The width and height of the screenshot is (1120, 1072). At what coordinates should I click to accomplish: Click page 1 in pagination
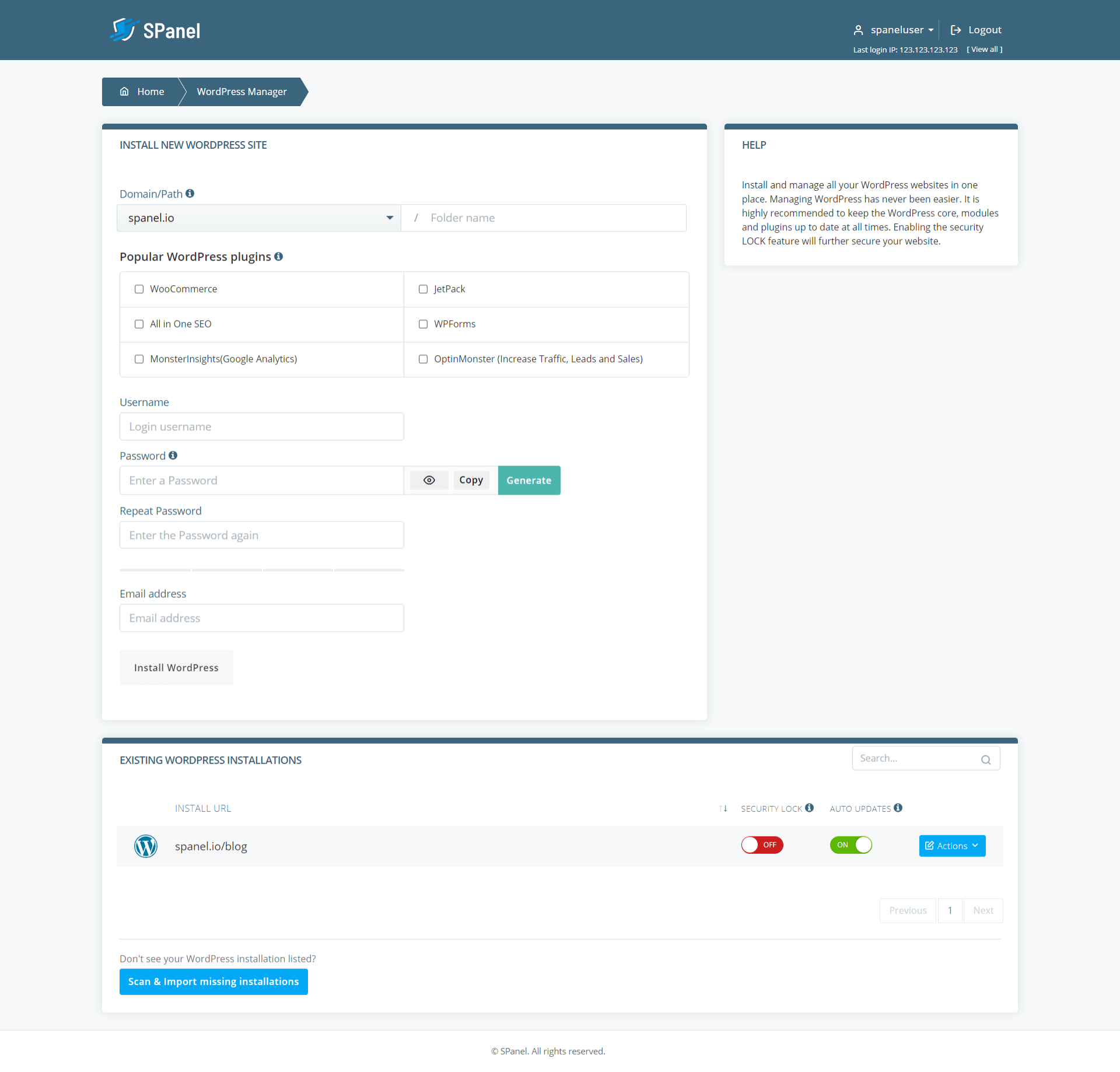point(950,910)
